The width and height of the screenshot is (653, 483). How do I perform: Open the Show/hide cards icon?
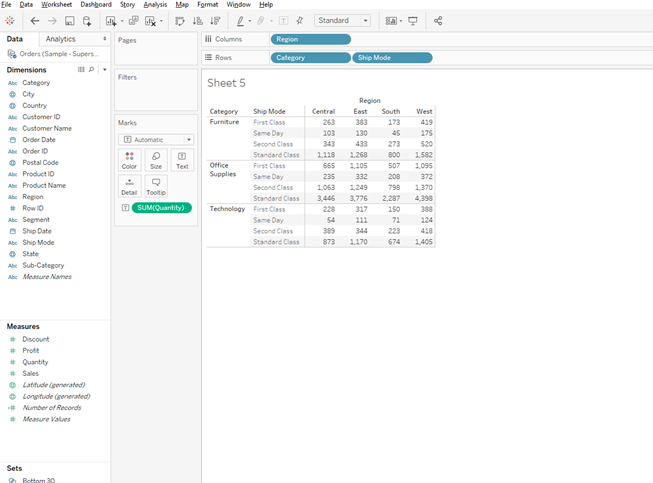[391, 21]
